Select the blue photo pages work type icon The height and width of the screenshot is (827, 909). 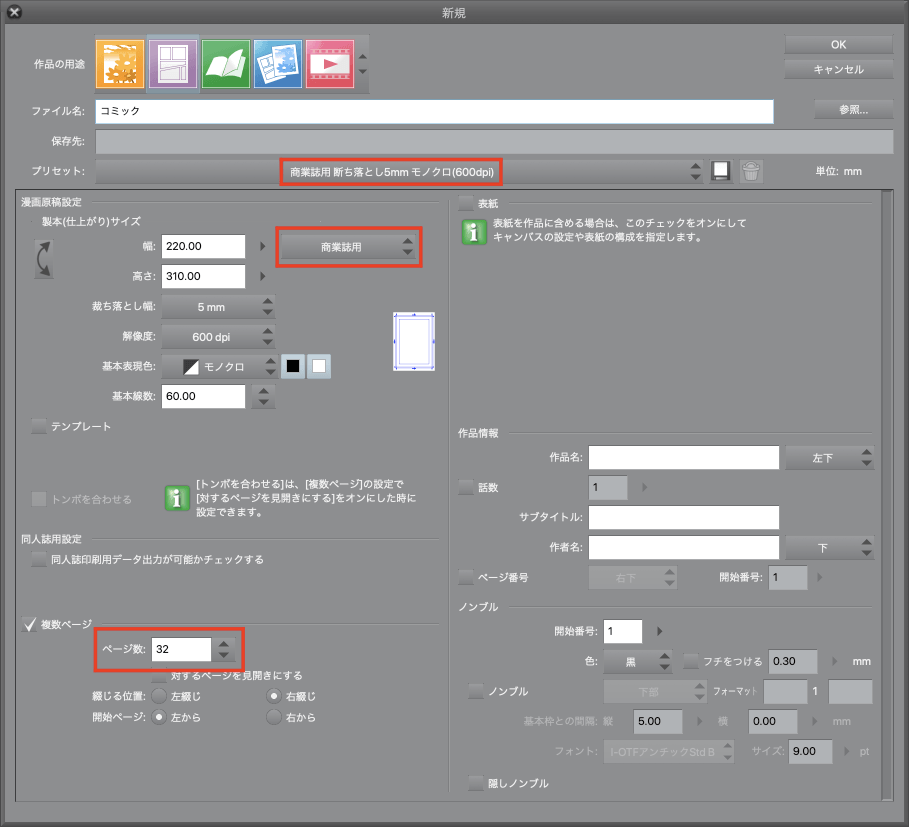tap(278, 64)
